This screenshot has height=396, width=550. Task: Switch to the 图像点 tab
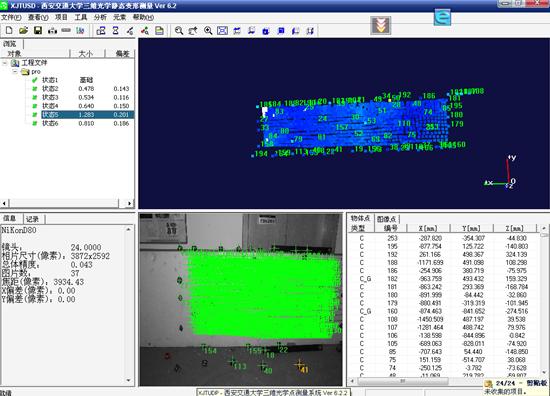click(386, 219)
